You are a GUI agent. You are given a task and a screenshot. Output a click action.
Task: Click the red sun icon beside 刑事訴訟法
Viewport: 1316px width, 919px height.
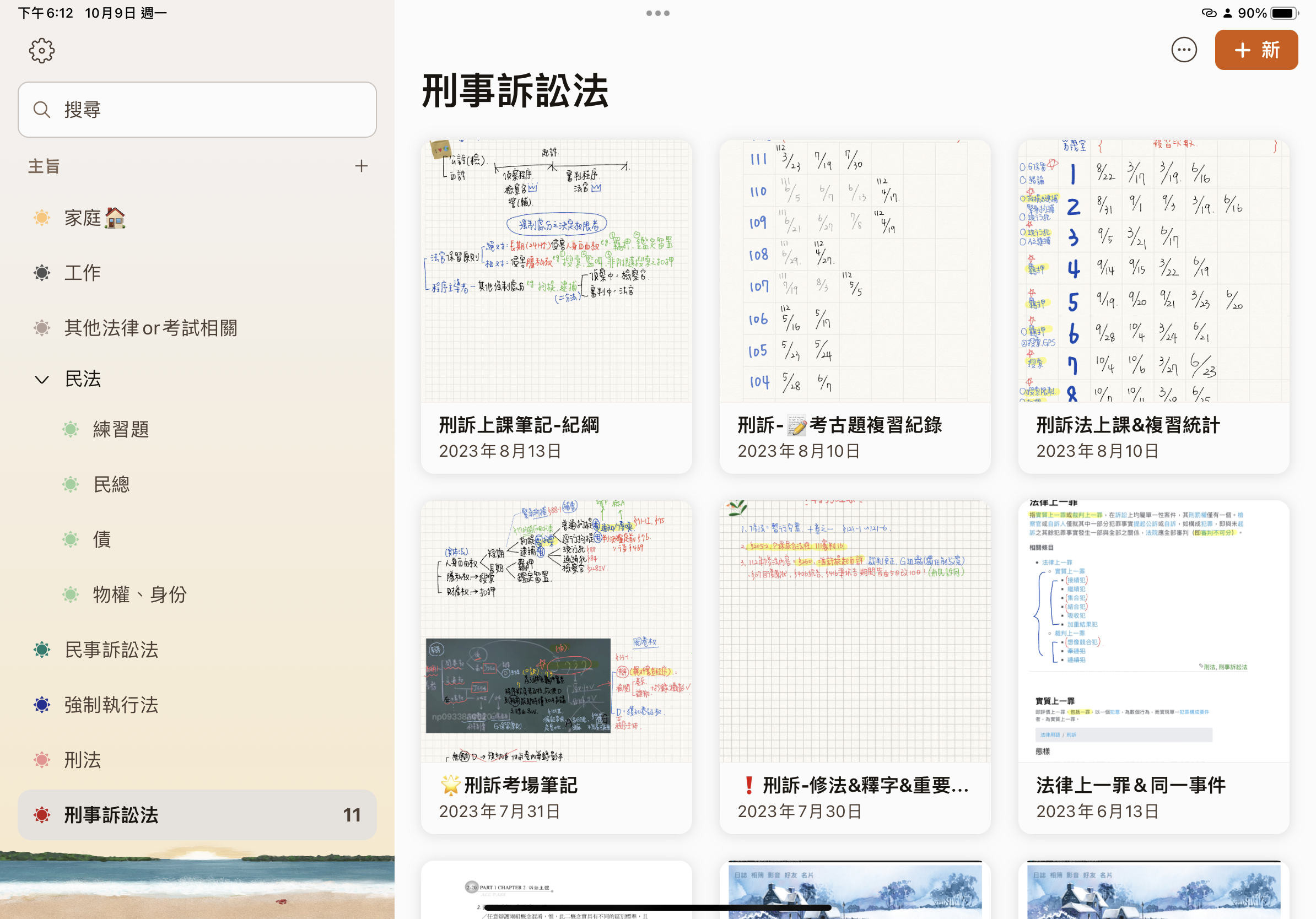coord(42,815)
